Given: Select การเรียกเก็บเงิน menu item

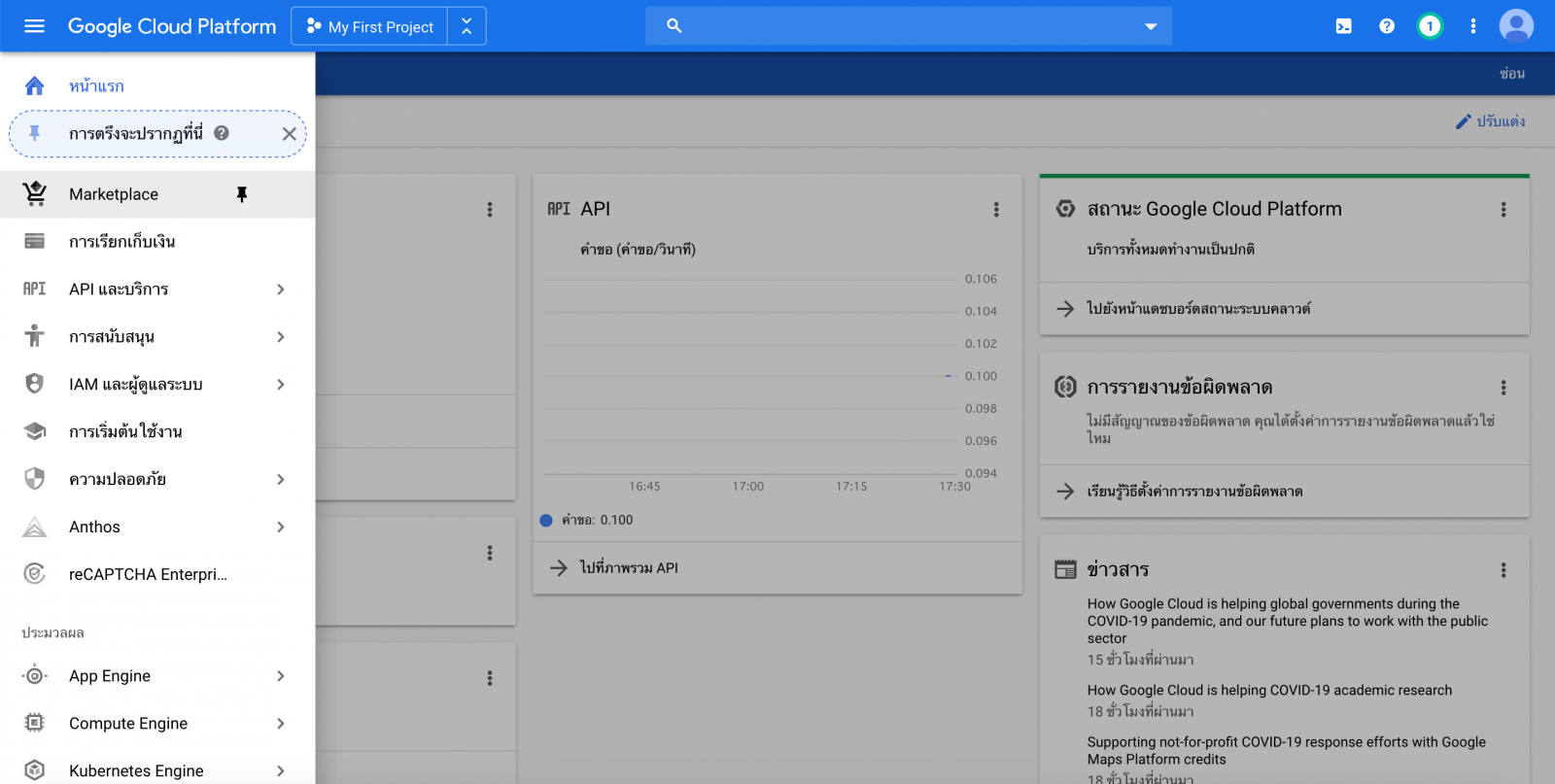Looking at the screenshot, I should tap(157, 241).
